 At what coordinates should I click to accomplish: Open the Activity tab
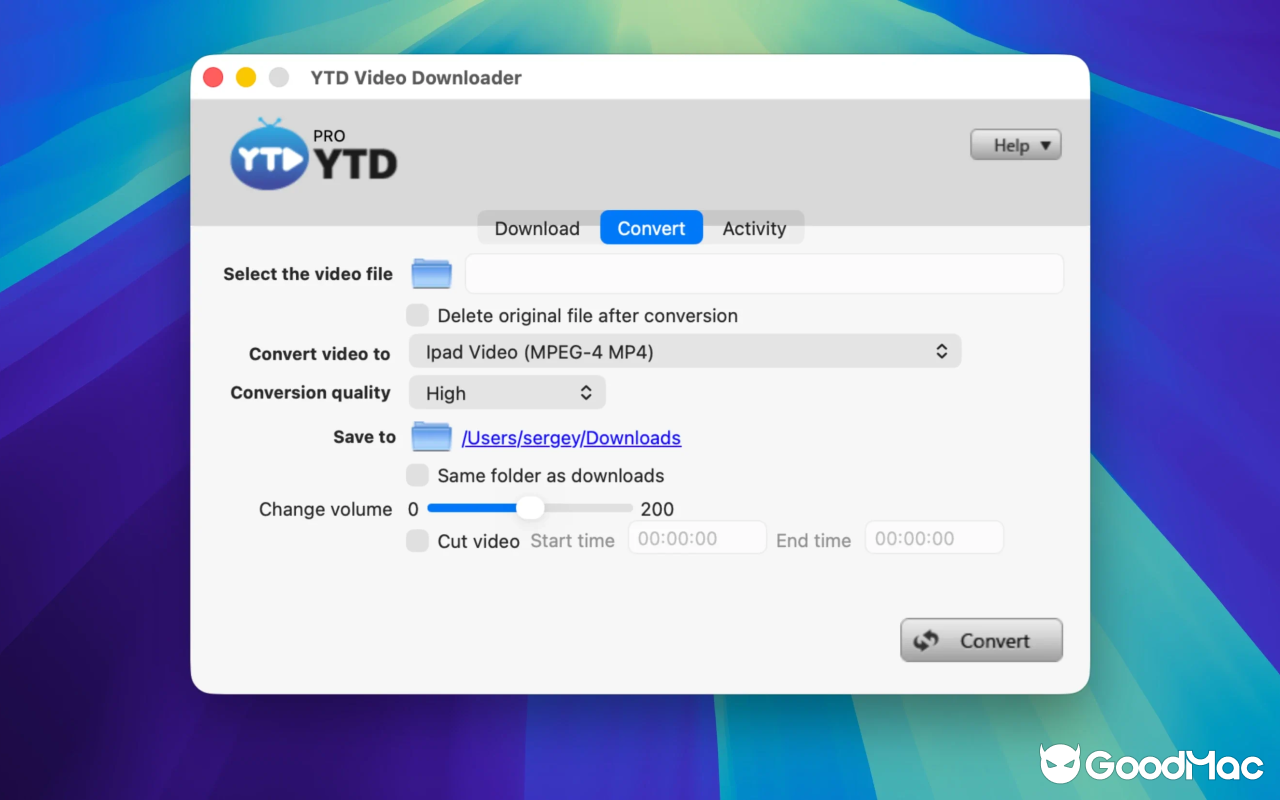click(x=754, y=227)
